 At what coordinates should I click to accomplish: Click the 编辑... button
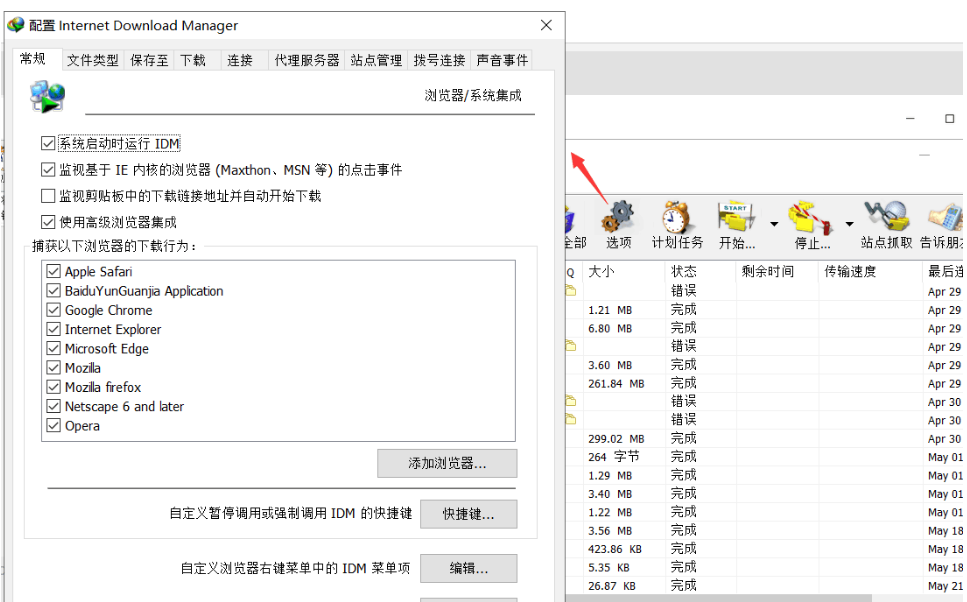(468, 568)
